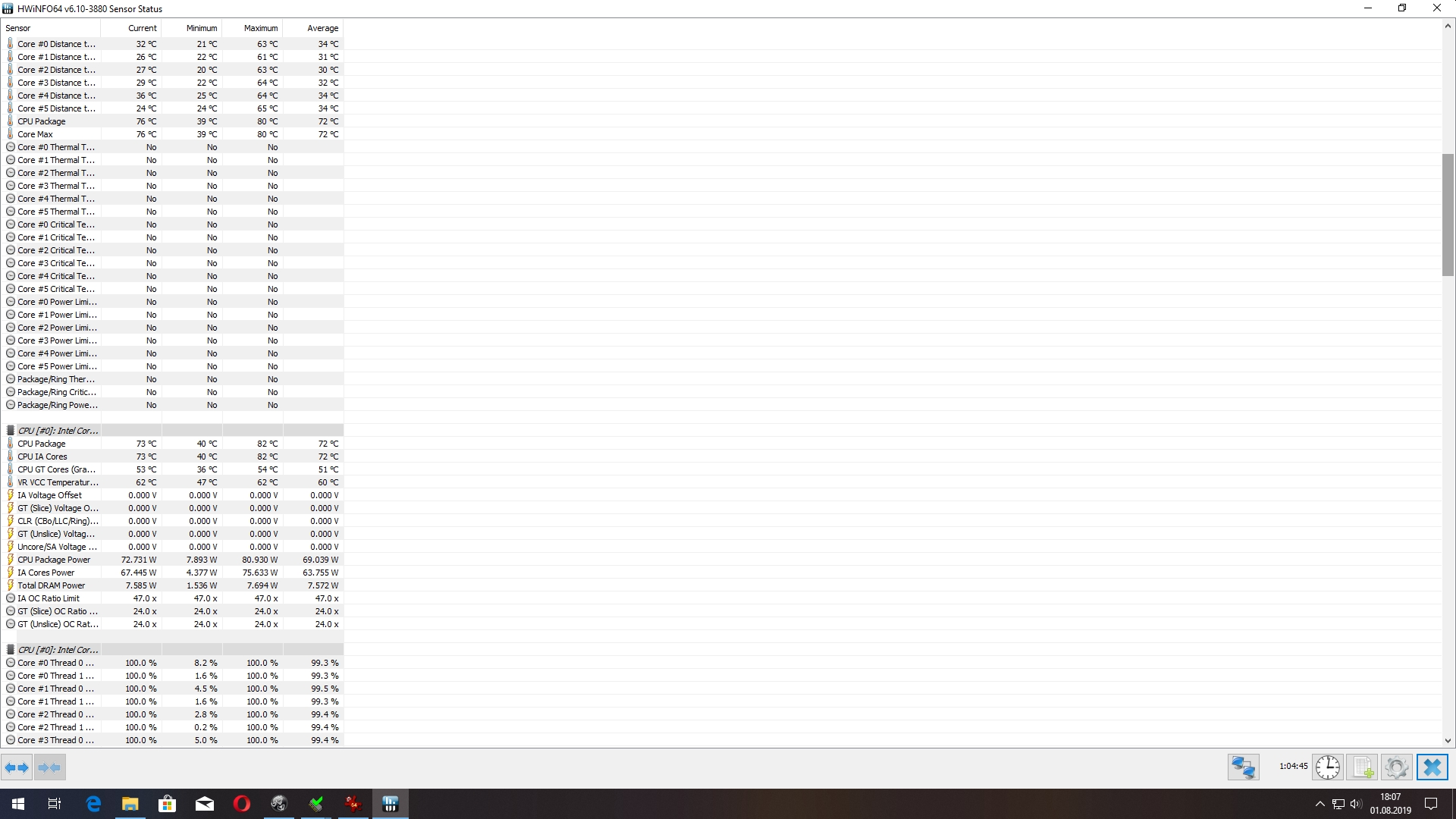The height and width of the screenshot is (819, 1456).
Task: Reset the sensor timer via the clock icon
Action: tap(1327, 767)
